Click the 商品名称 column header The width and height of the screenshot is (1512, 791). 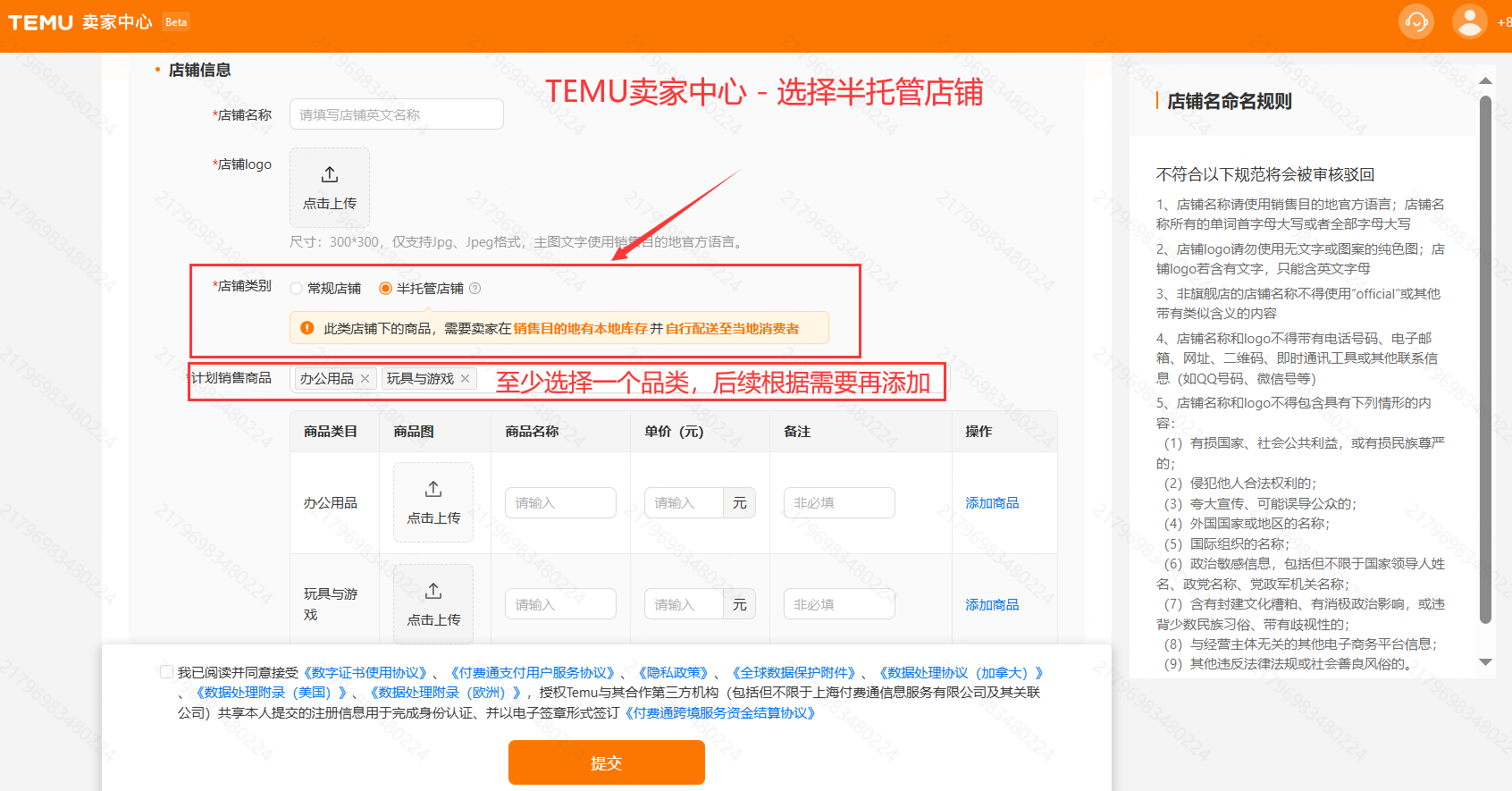click(532, 432)
